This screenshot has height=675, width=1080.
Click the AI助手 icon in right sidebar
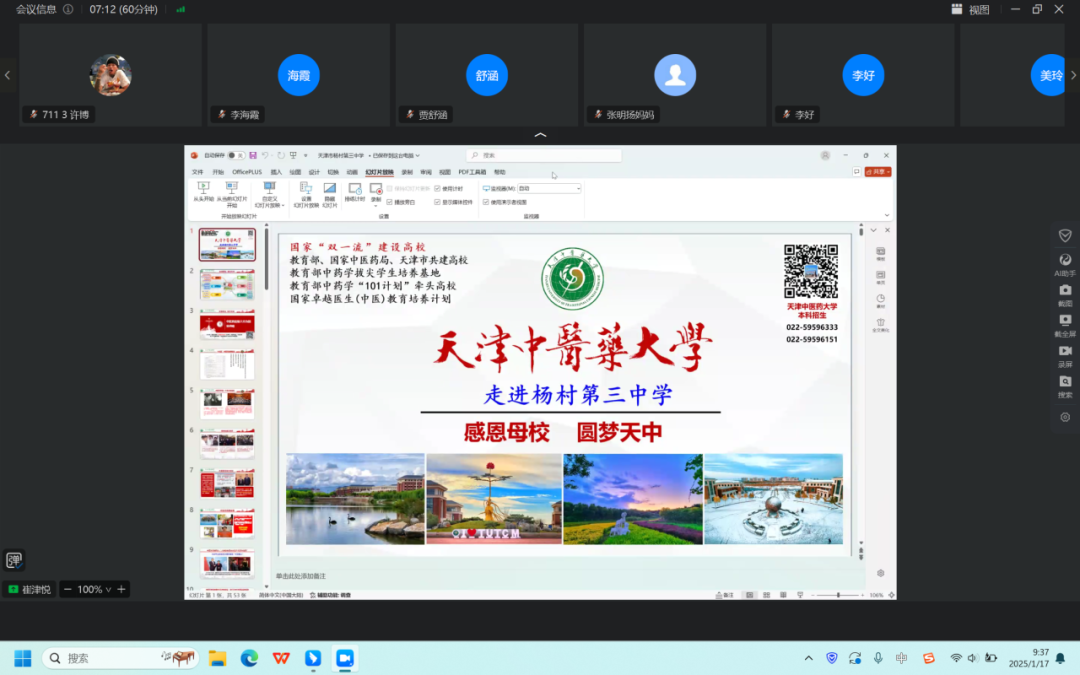1065,262
